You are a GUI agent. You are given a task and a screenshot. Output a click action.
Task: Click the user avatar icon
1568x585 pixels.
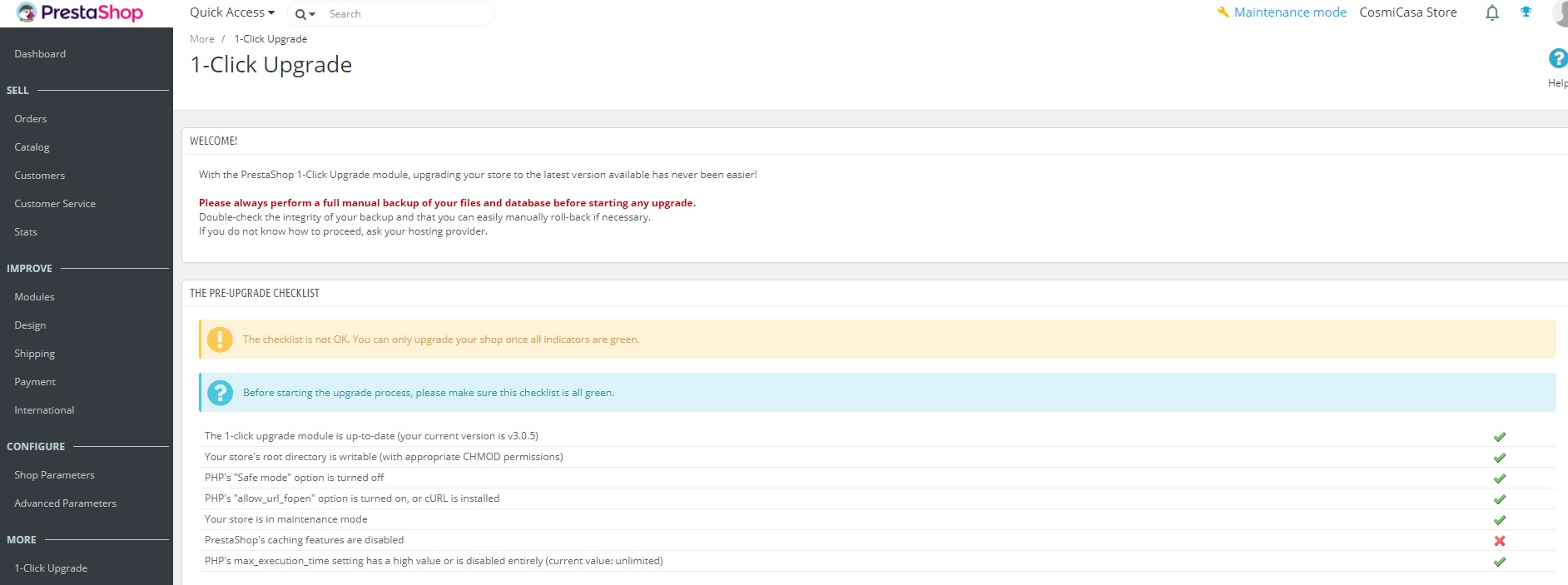tap(1561, 12)
